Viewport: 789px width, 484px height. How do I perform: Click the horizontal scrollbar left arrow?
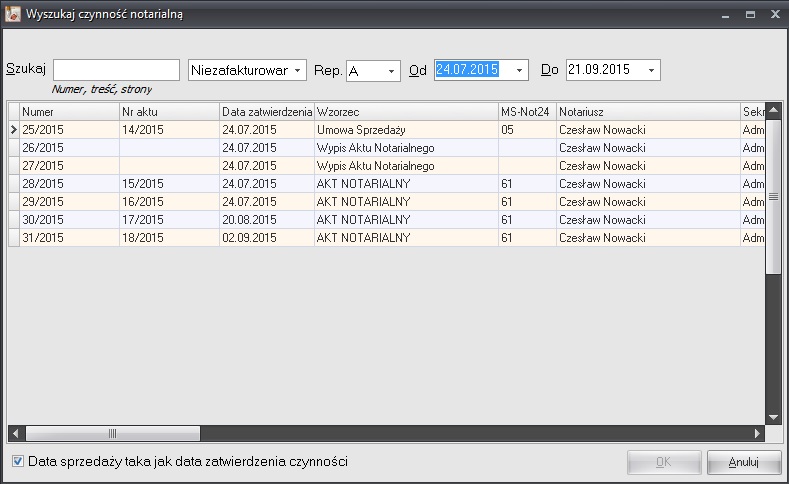click(15, 433)
